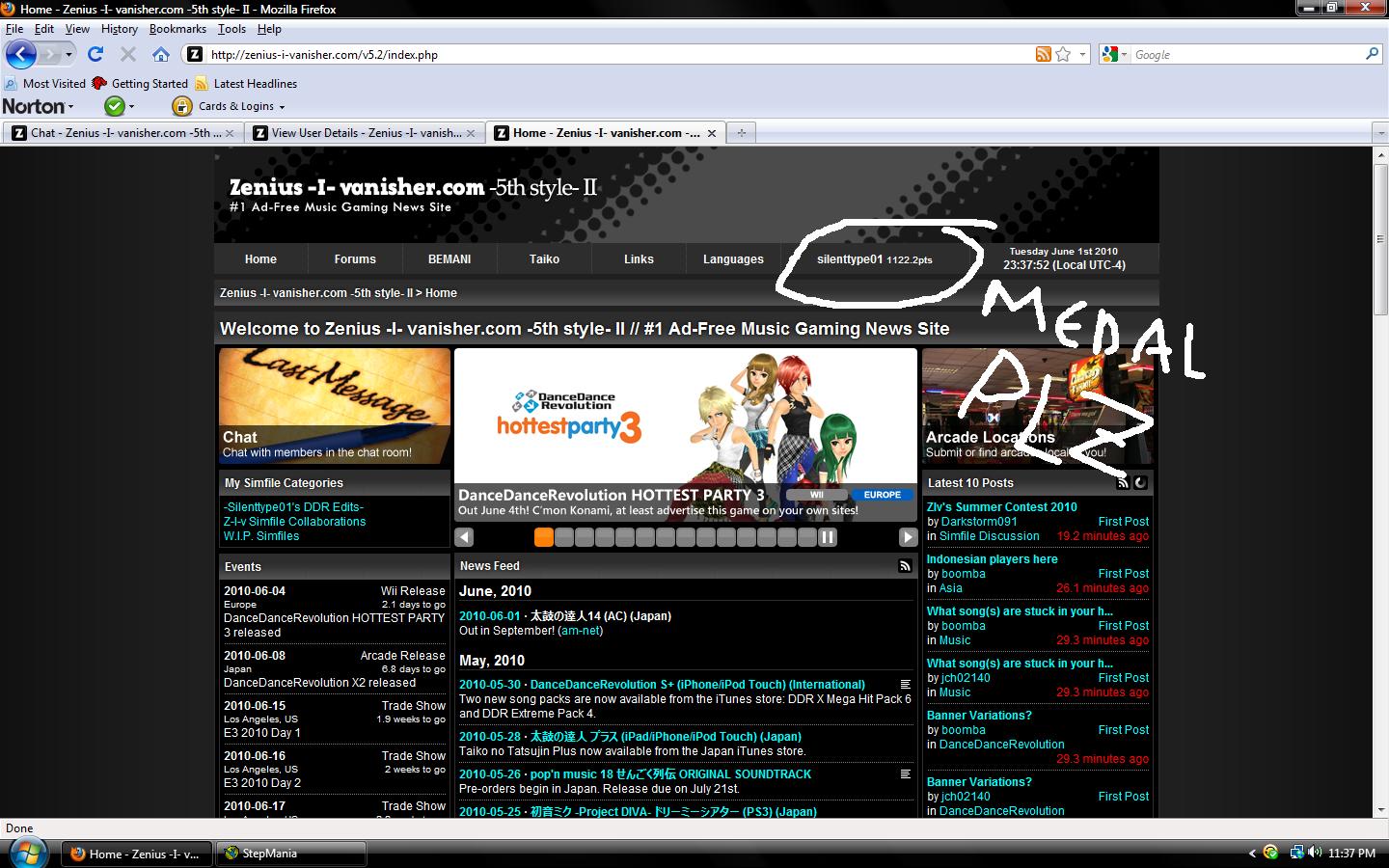This screenshot has width=1389, height=868.
Task: Click the RSS feed icon in address bar
Action: 1043,54
